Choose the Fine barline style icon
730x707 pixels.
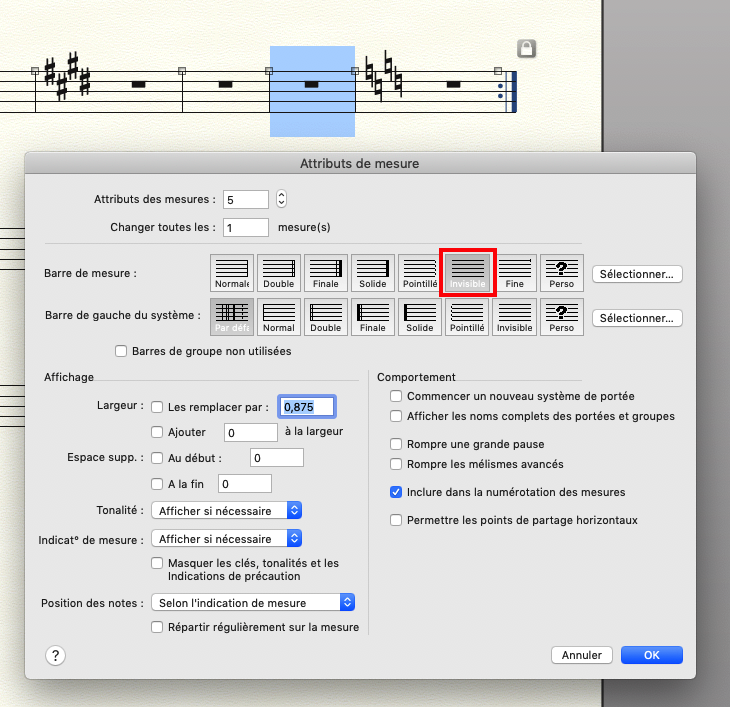514,272
